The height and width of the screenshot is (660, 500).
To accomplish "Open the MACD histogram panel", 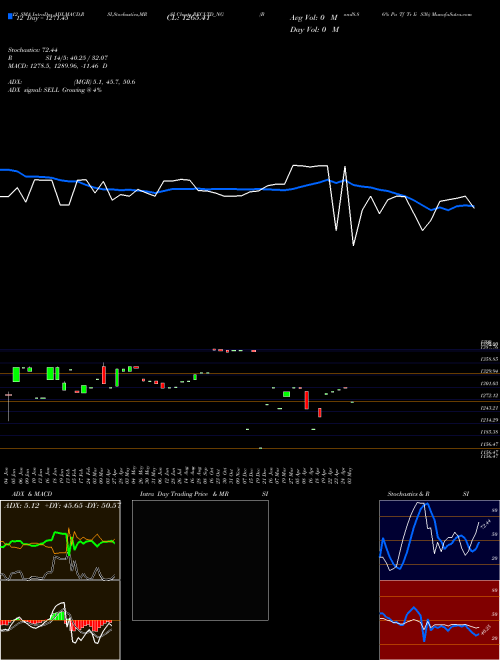I will click(x=60, y=620).
